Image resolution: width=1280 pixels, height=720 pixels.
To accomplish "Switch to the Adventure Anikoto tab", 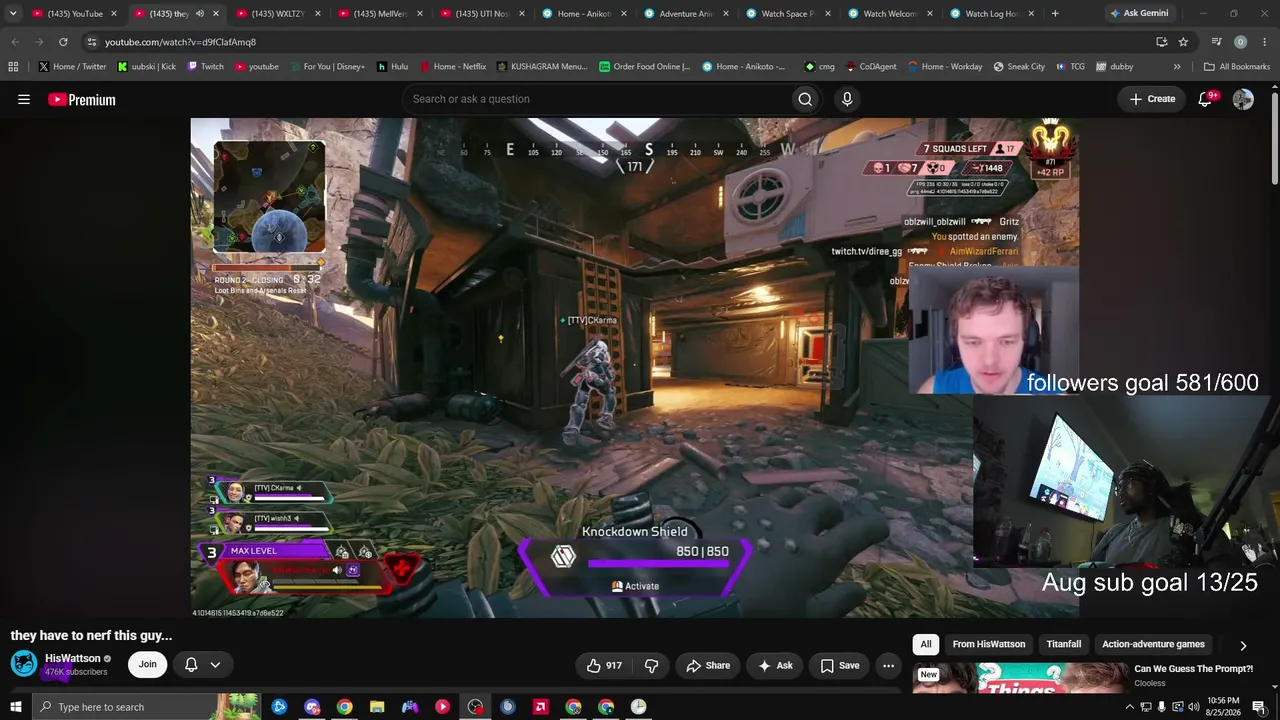I will tap(685, 14).
